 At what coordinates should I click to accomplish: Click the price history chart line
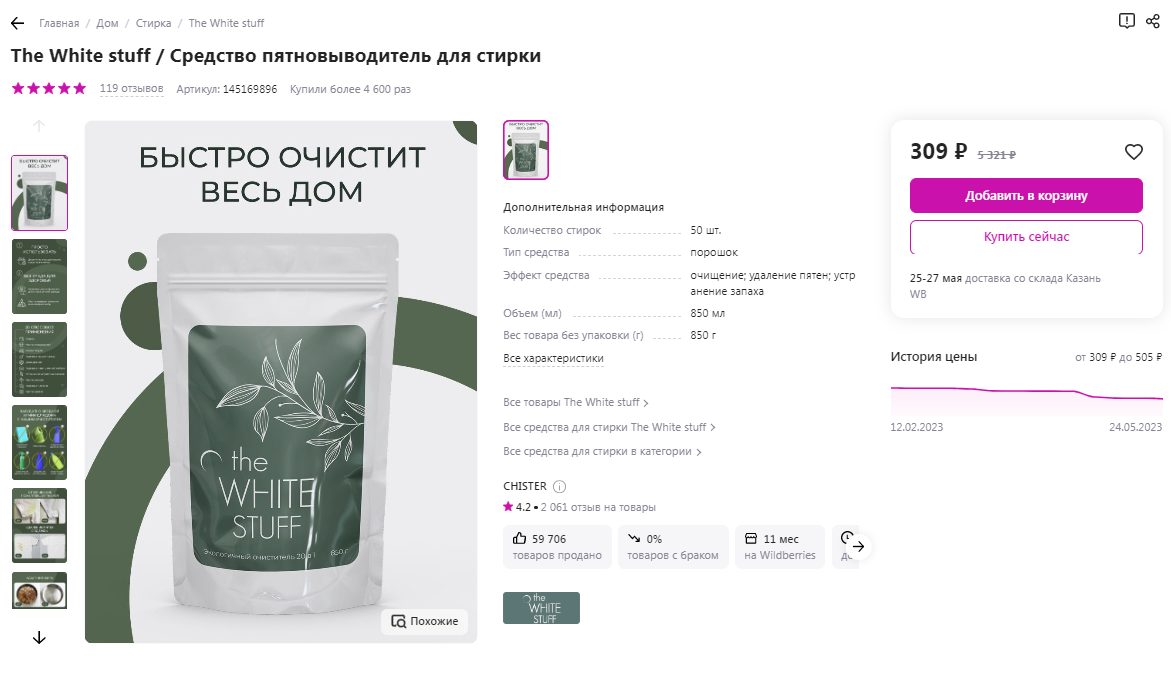tap(1026, 391)
